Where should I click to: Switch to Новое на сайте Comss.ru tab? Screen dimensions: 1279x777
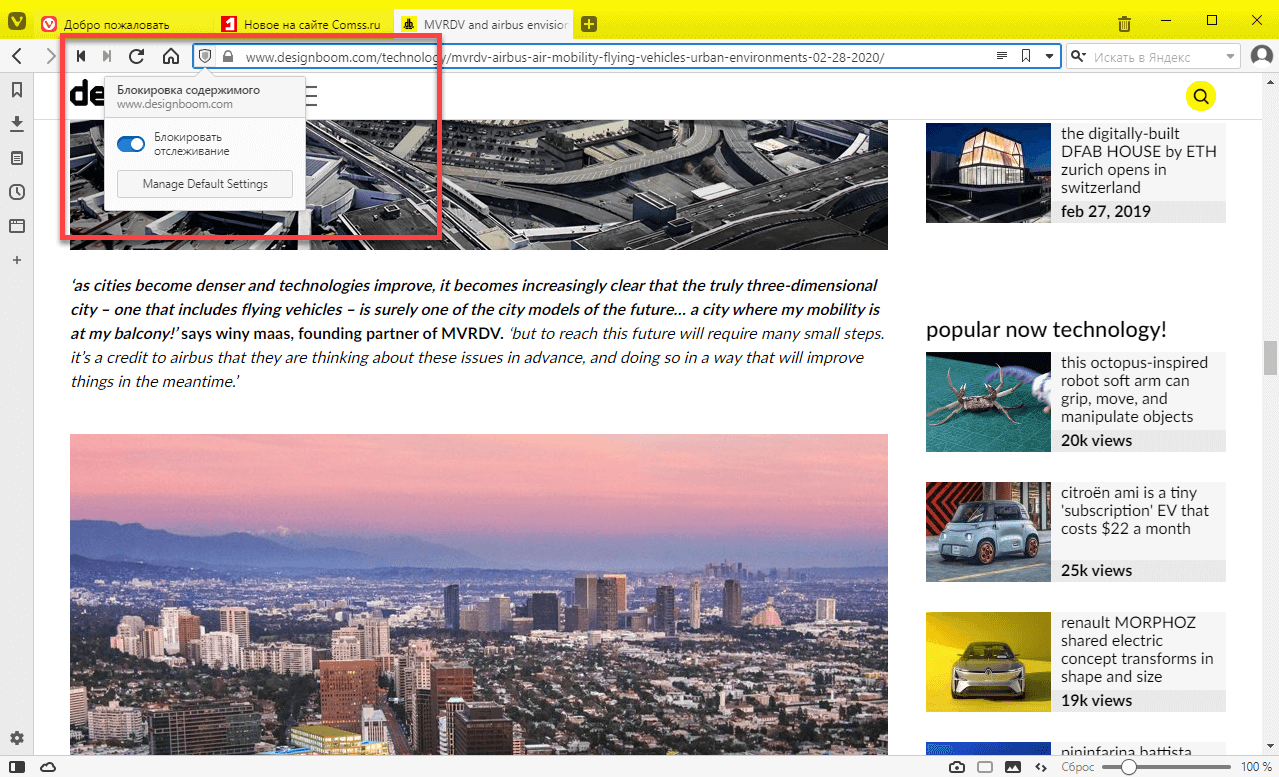[x=304, y=23]
